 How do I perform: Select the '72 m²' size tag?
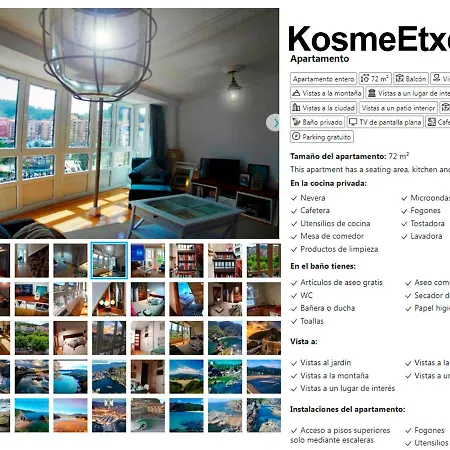click(375, 79)
